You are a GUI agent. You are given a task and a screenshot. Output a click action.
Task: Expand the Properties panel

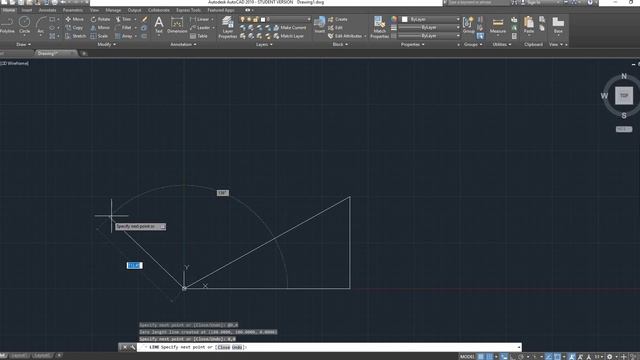click(x=412, y=44)
